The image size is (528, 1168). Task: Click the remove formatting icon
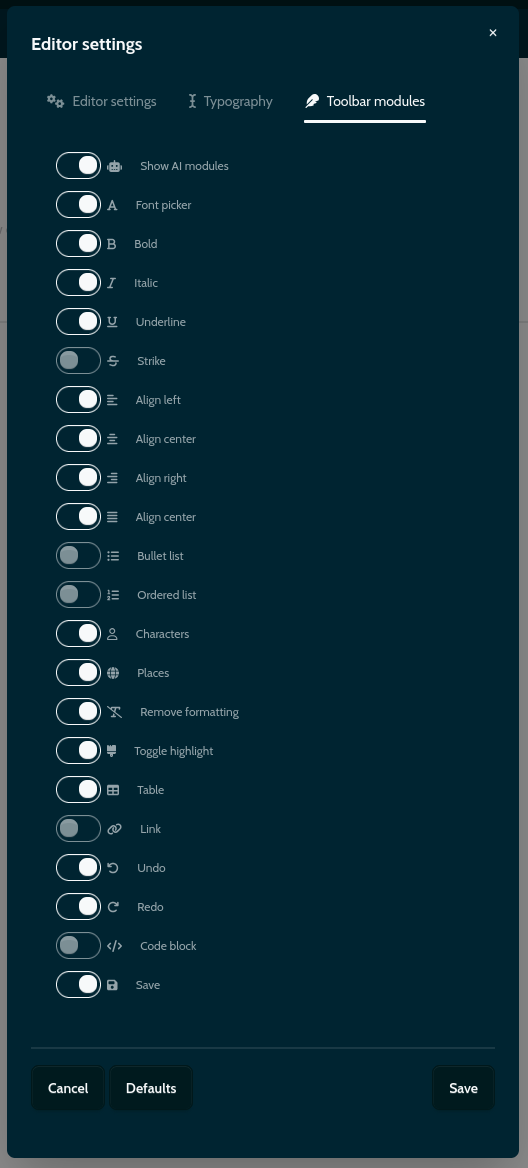coord(114,712)
